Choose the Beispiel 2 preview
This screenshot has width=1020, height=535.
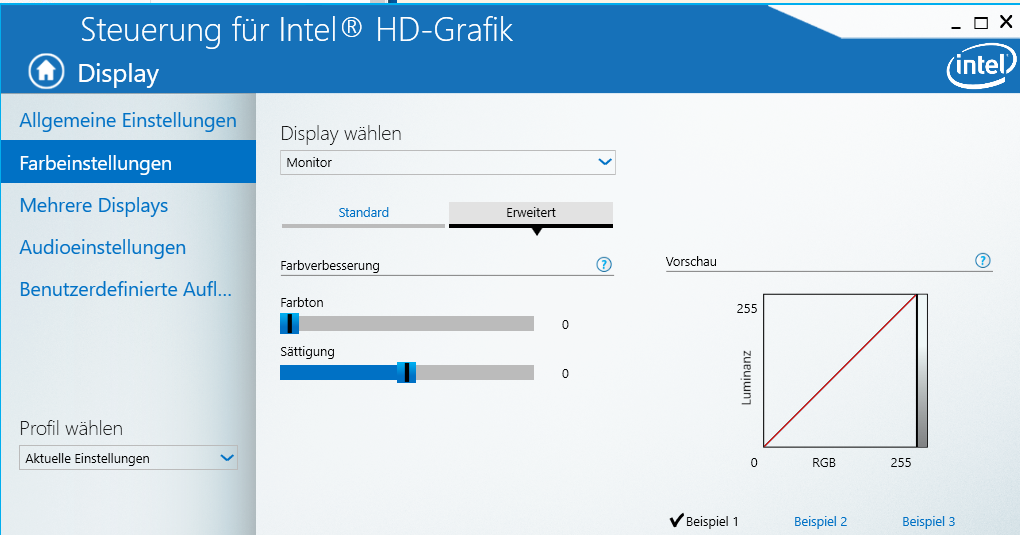tap(820, 521)
